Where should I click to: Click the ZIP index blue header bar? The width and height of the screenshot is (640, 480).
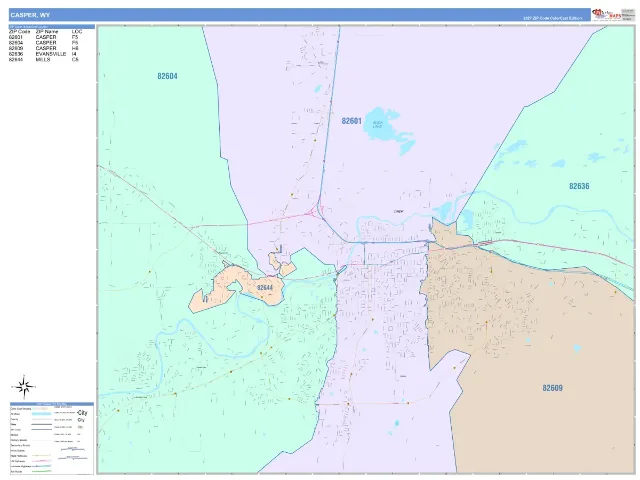(x=52, y=27)
